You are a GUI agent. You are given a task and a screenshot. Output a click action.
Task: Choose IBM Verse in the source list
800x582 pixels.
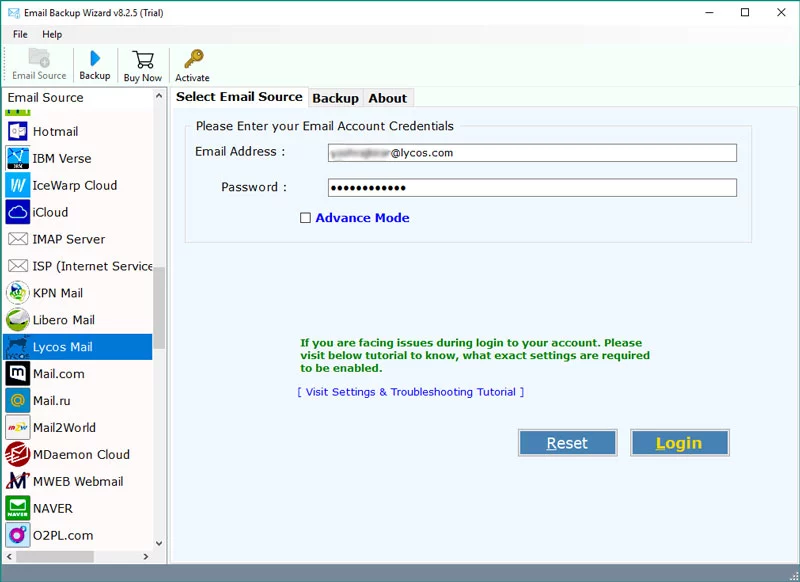(x=61, y=158)
